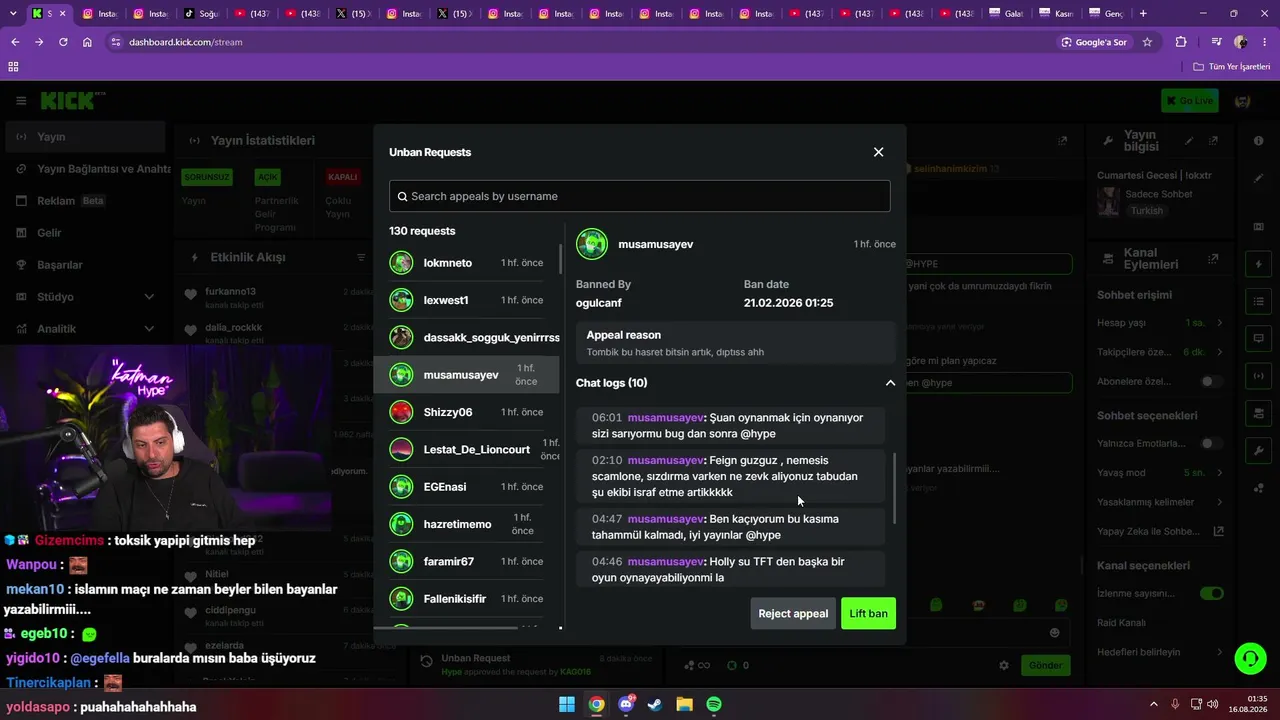
Task: Open emoji picker in chat input
Action: click(1054, 632)
